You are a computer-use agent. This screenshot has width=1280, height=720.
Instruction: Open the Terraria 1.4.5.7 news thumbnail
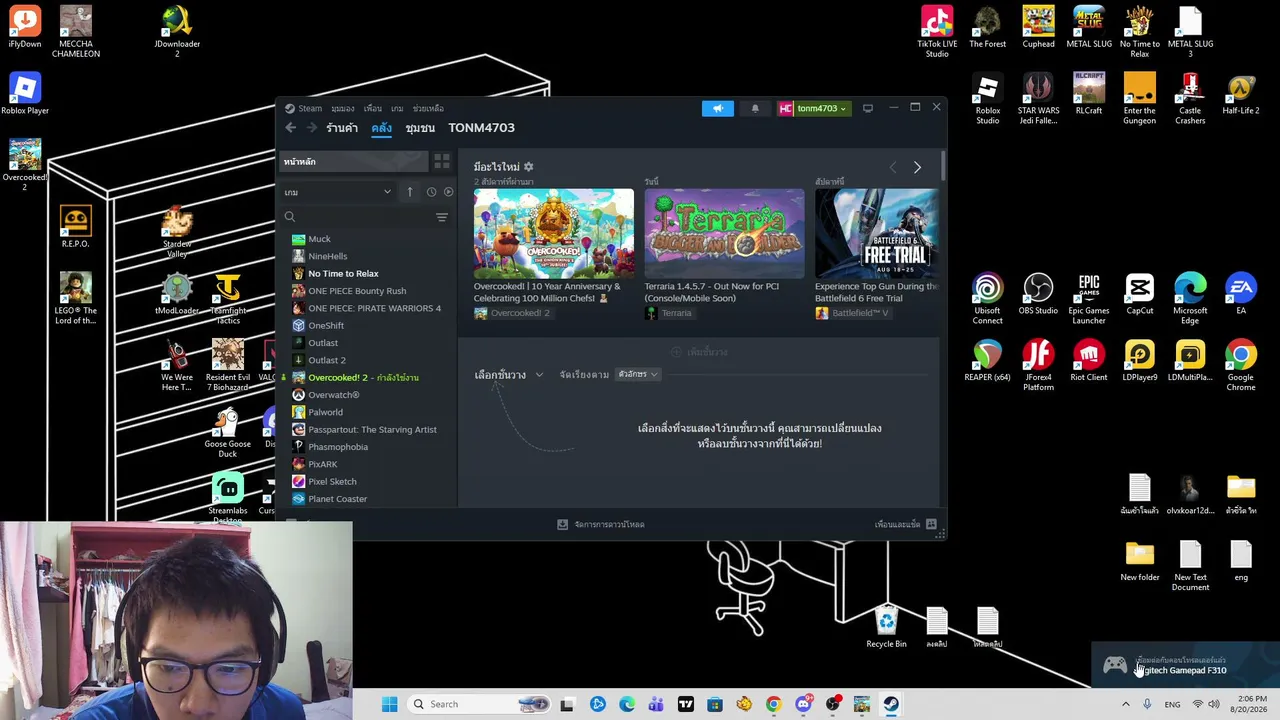724,233
